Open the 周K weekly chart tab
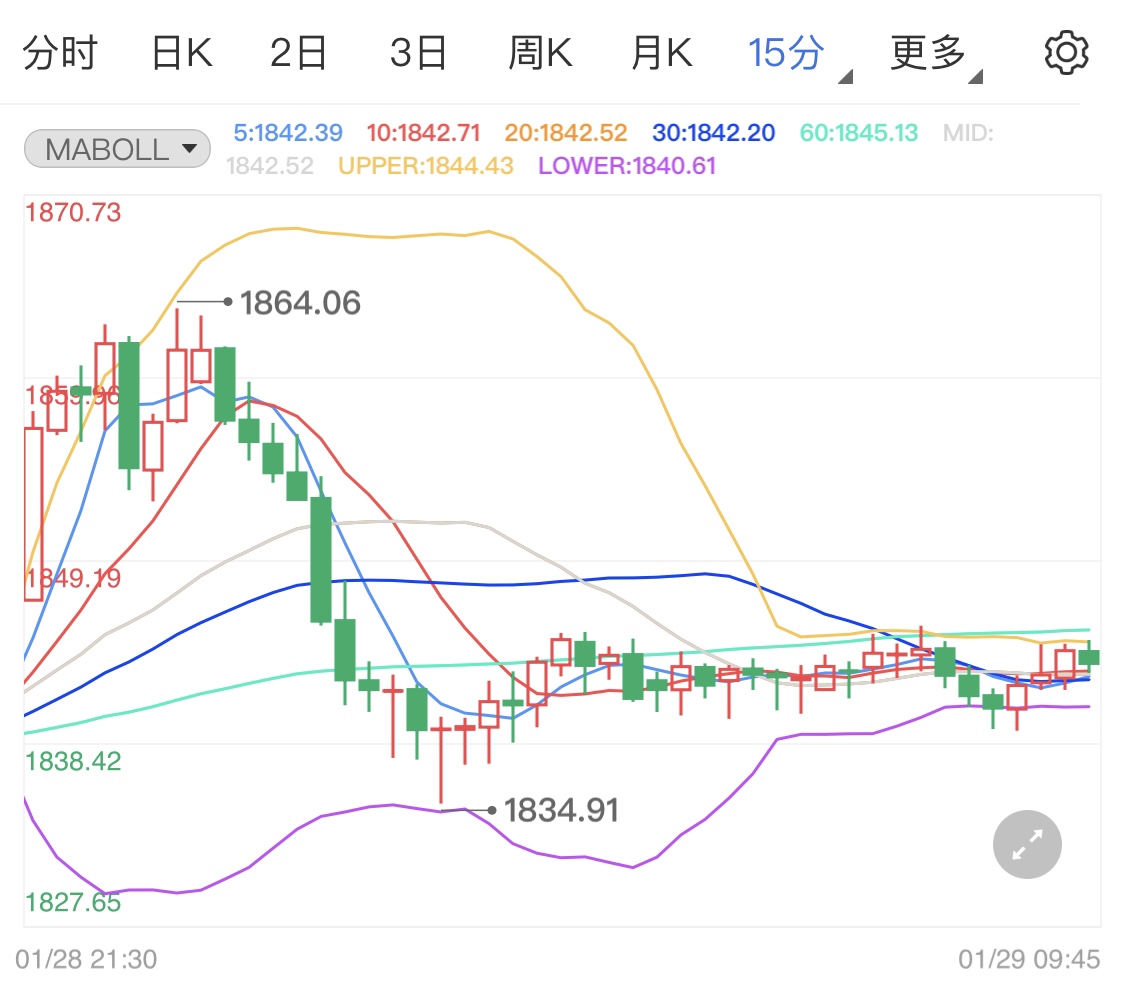Image resolution: width=1125 pixels, height=991 pixels. coord(540,53)
